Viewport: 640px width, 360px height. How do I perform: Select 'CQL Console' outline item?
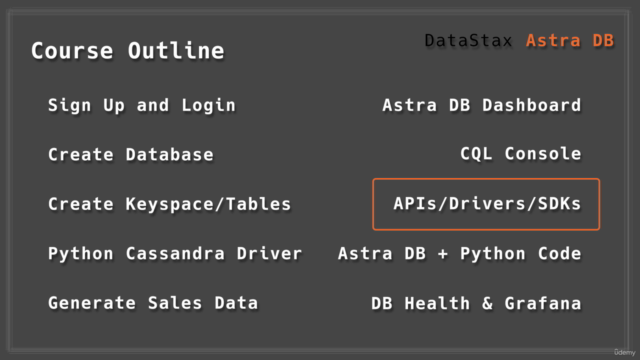point(521,154)
